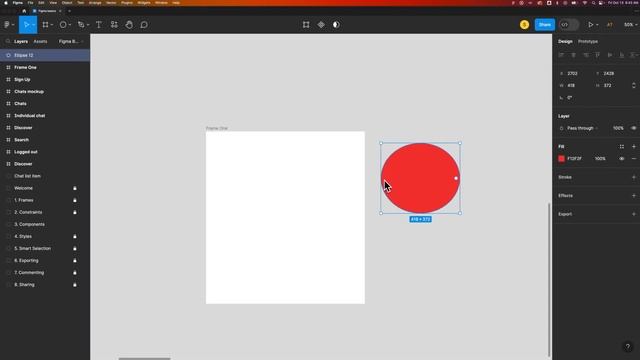Select the Hand tool
640x360 pixels.
[129, 25]
